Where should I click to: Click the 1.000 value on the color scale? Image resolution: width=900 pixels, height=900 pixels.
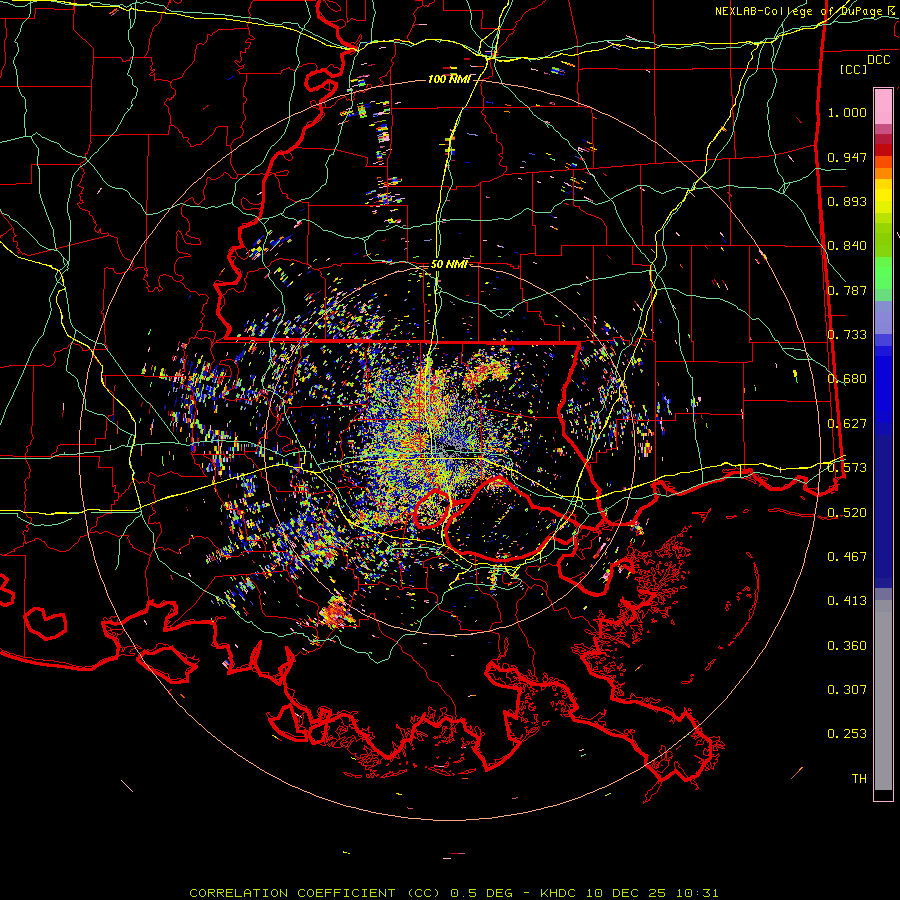847,112
